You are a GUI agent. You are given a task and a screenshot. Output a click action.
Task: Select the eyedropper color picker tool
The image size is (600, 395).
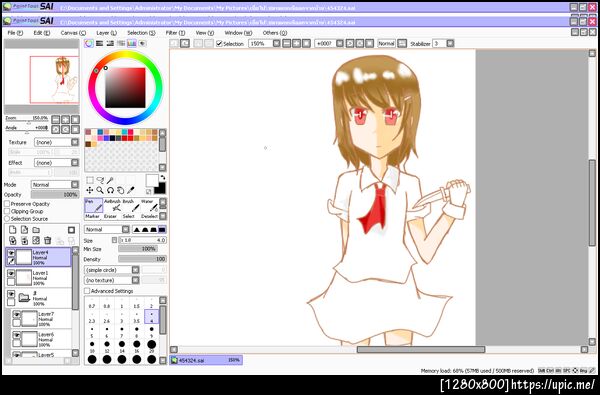click(x=130, y=190)
